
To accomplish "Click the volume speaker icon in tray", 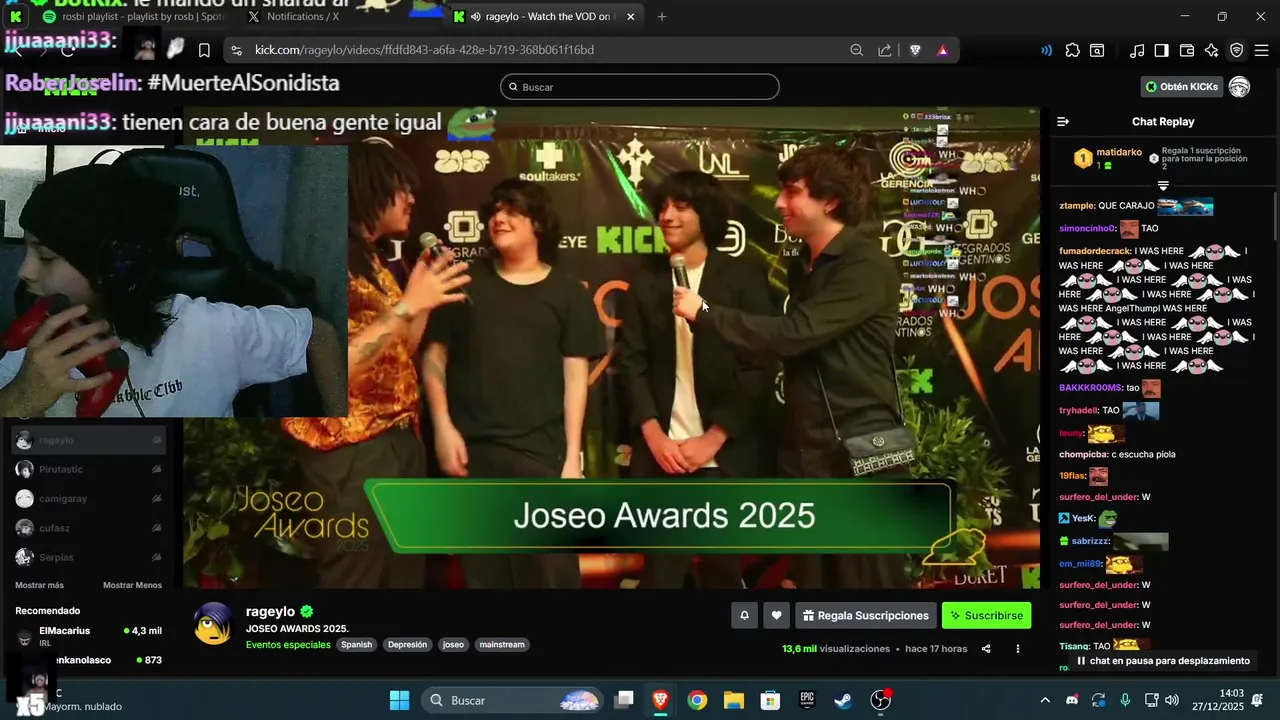I will point(1172,700).
